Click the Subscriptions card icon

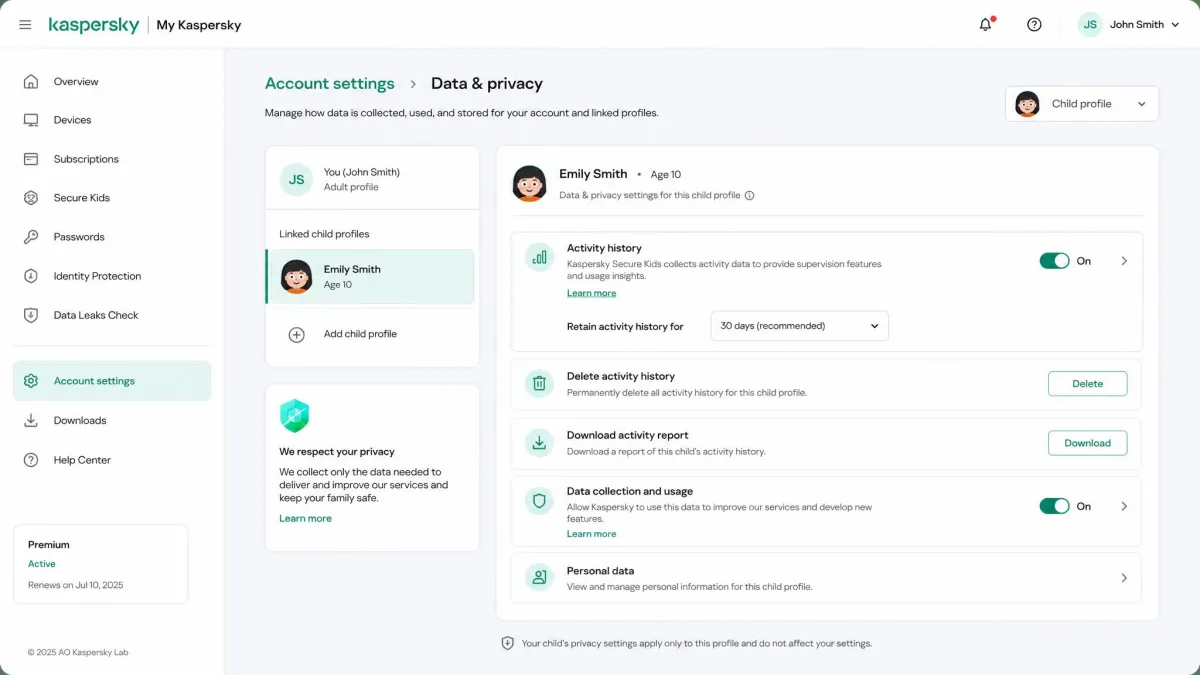[x=31, y=159]
